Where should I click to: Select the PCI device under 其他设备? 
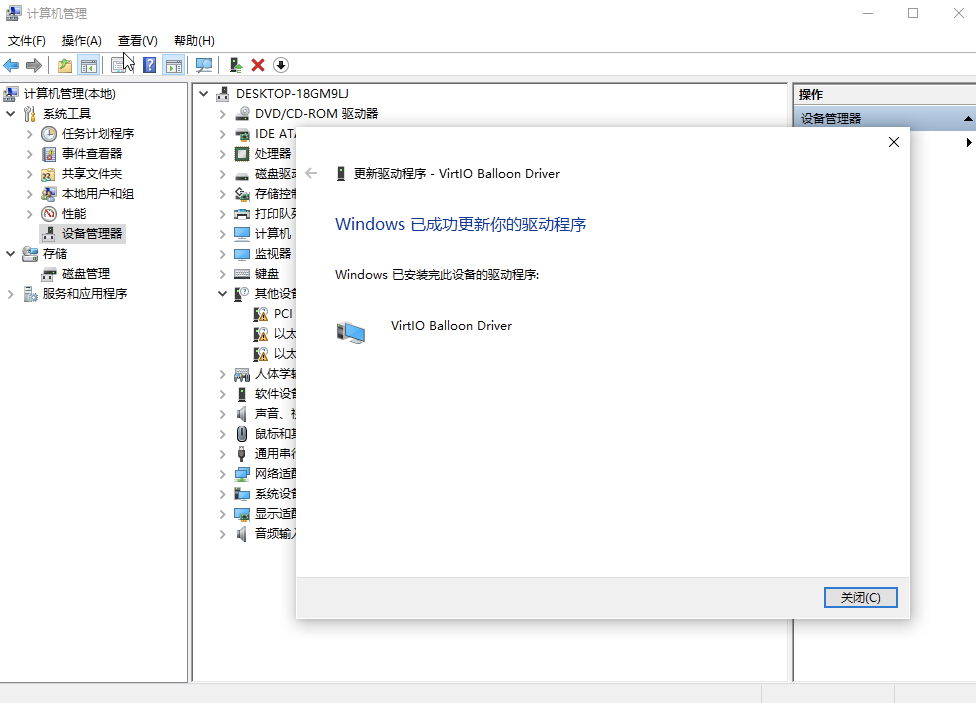point(282,314)
